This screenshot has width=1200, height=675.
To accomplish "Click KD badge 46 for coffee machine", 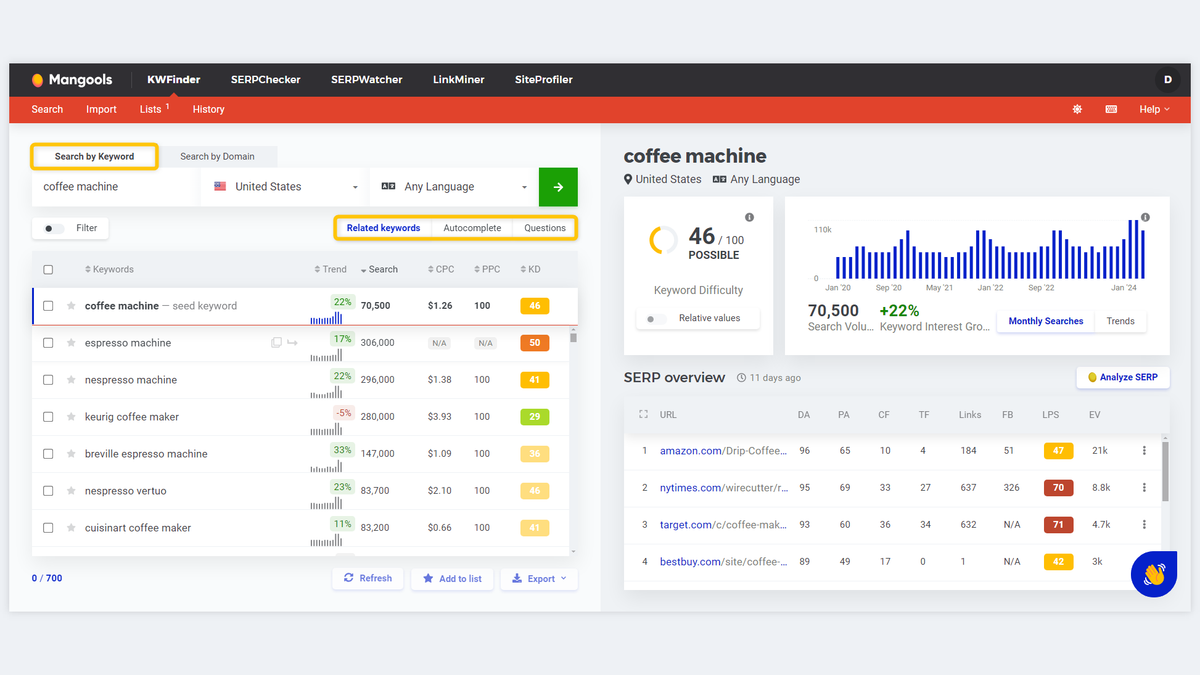I will tap(535, 306).
